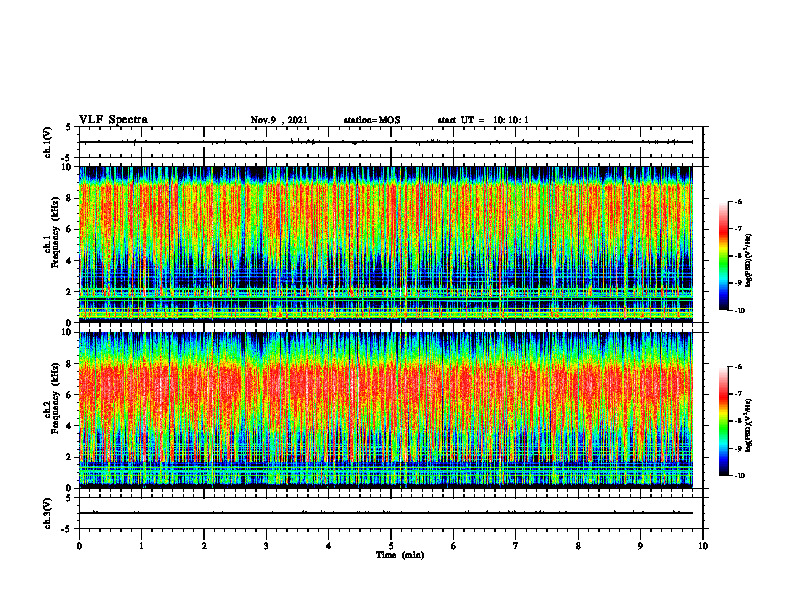Click the x-axis tick label "3" minutes
This screenshot has width=792, height=612.
(x=266, y=546)
